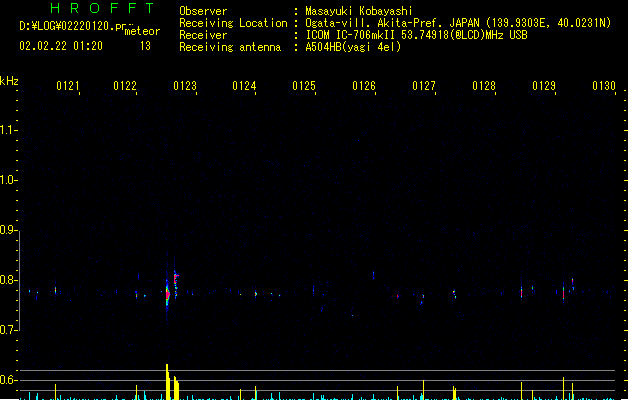The image size is (629, 400).
Task: Click the large meteor echo before the 0123 marker
Action: 168,294
